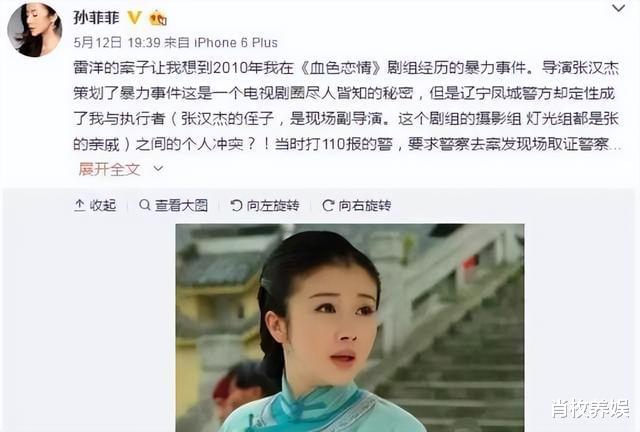Collapse the image with 收起
This screenshot has height=432, width=640.
click(103, 205)
